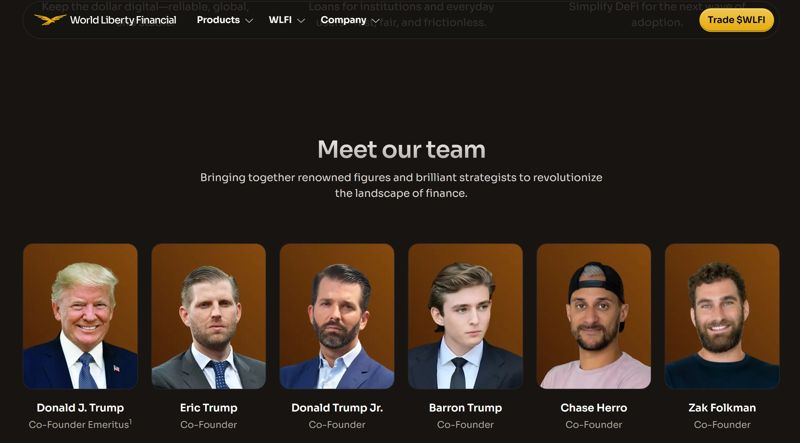Click the golden eagle logo icon

50,20
